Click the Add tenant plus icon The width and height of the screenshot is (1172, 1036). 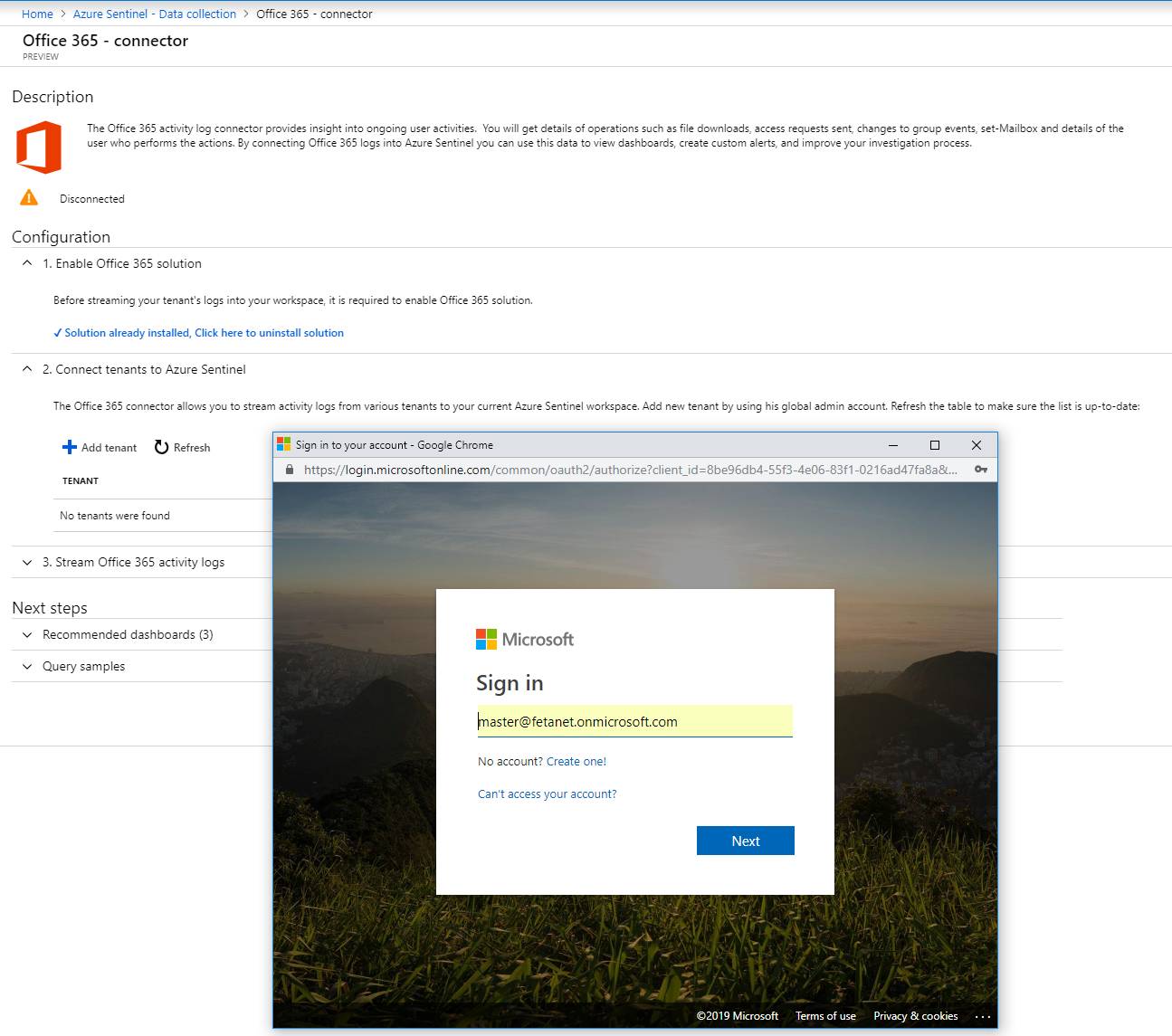pos(70,448)
